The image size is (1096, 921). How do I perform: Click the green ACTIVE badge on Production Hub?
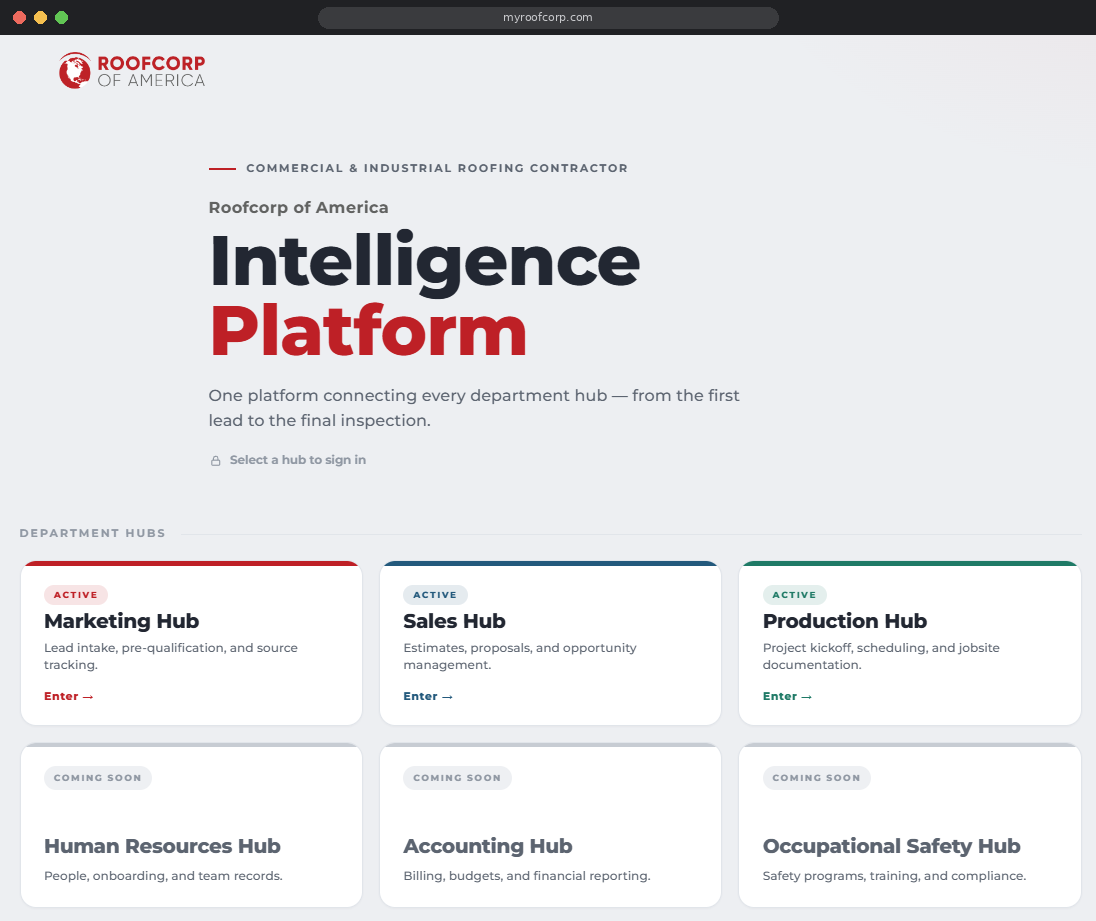[x=794, y=595]
